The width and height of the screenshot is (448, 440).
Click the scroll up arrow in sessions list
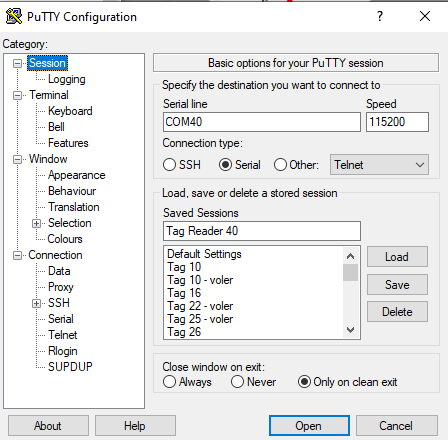tap(350, 256)
